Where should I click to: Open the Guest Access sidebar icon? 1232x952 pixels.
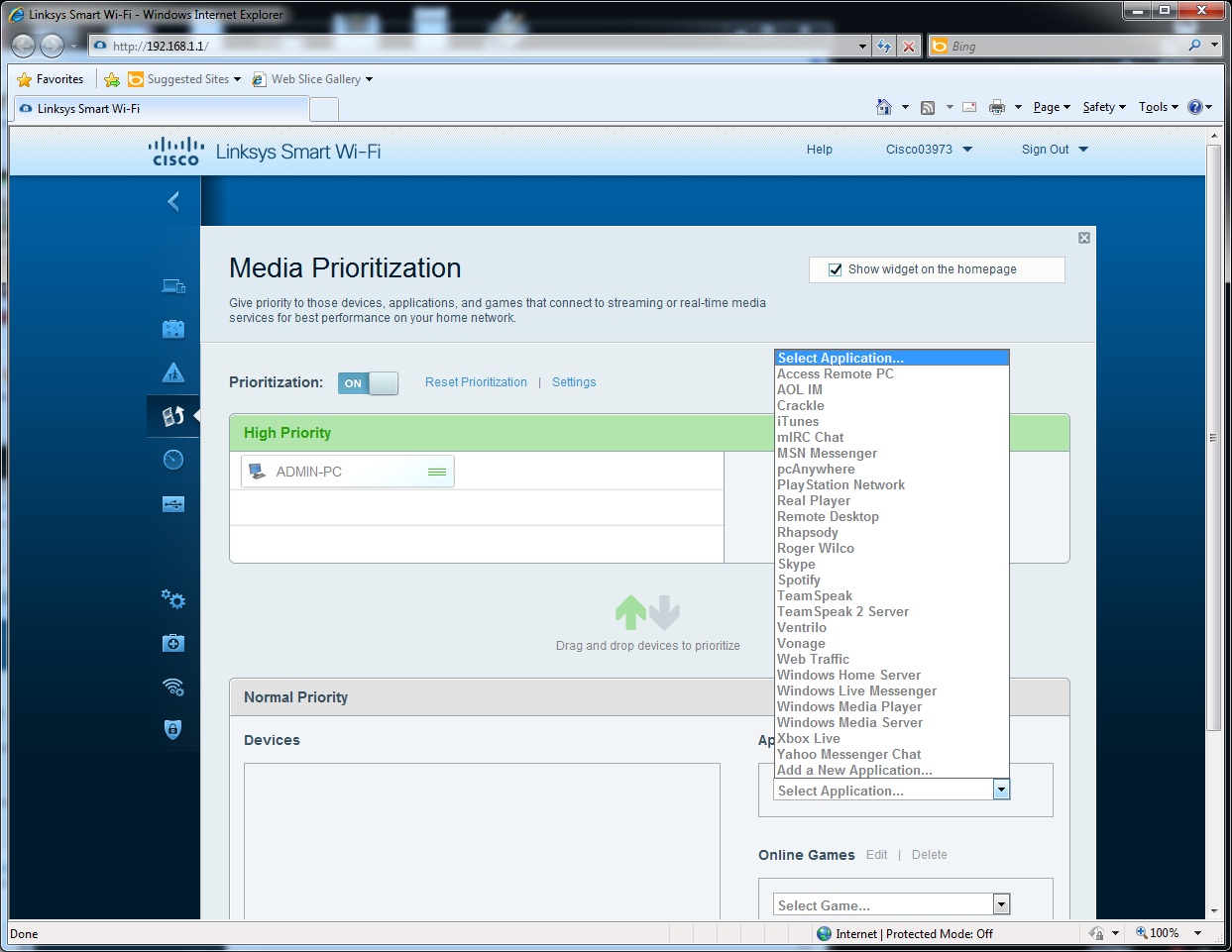(x=173, y=329)
